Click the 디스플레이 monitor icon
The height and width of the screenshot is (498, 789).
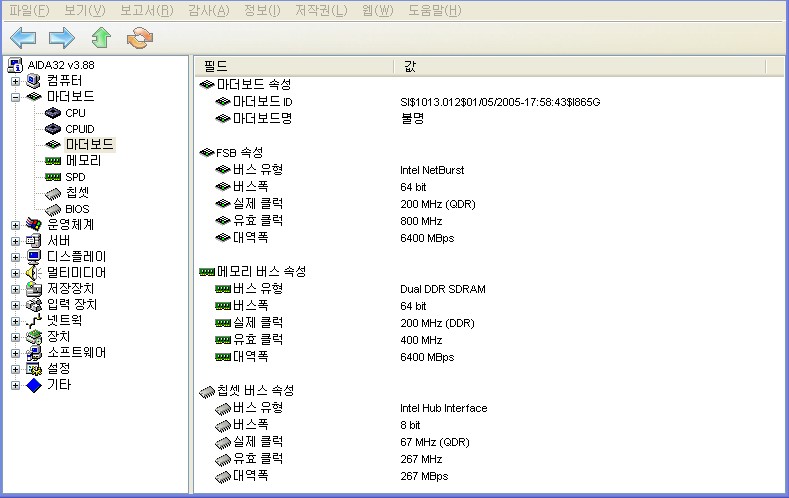pos(33,257)
